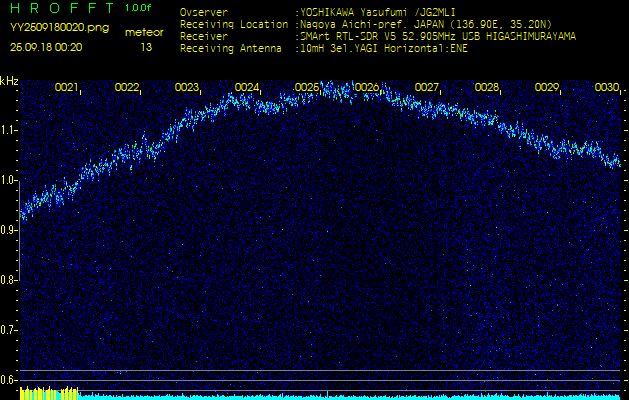629x400 pixels.
Task: Select the 0027 time marker
Action: pyautogui.click(x=427, y=88)
